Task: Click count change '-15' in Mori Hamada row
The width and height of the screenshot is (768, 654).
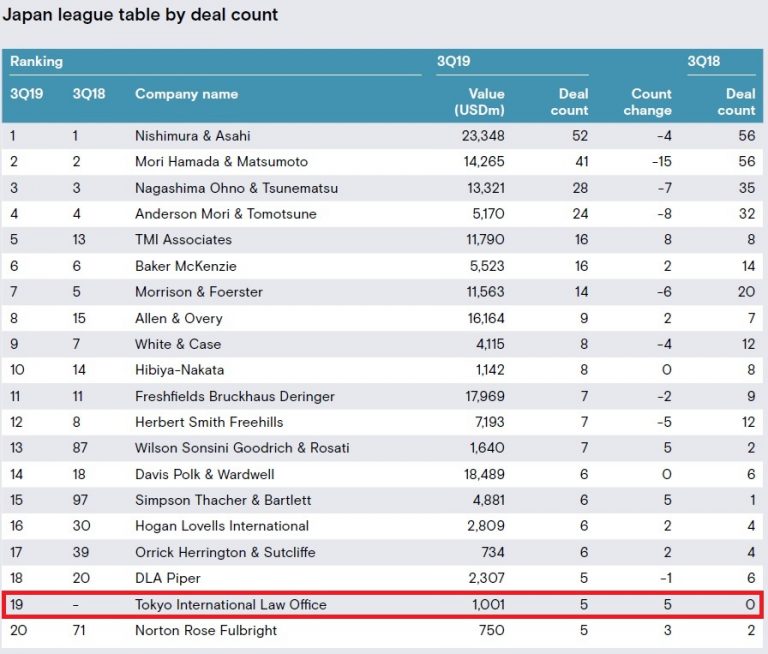Action: pyautogui.click(x=662, y=162)
